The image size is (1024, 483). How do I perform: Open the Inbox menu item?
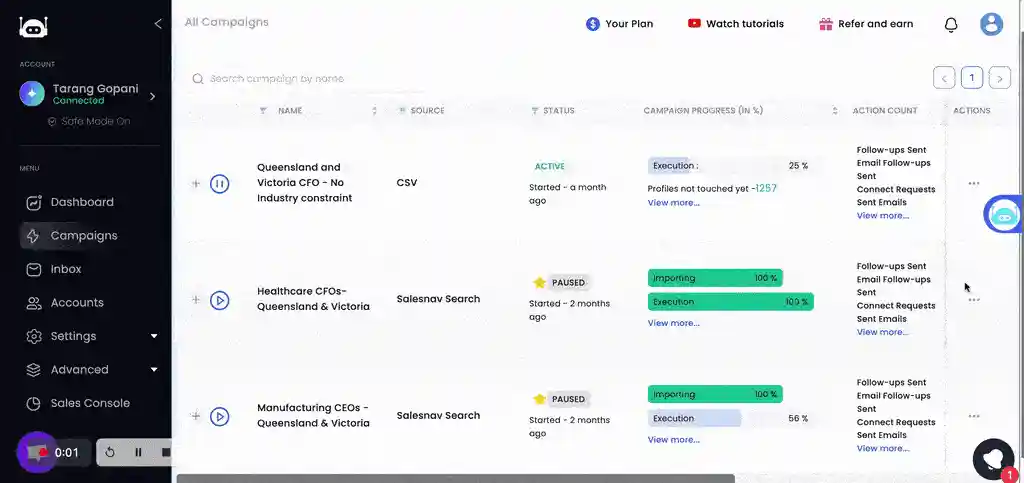(66, 269)
